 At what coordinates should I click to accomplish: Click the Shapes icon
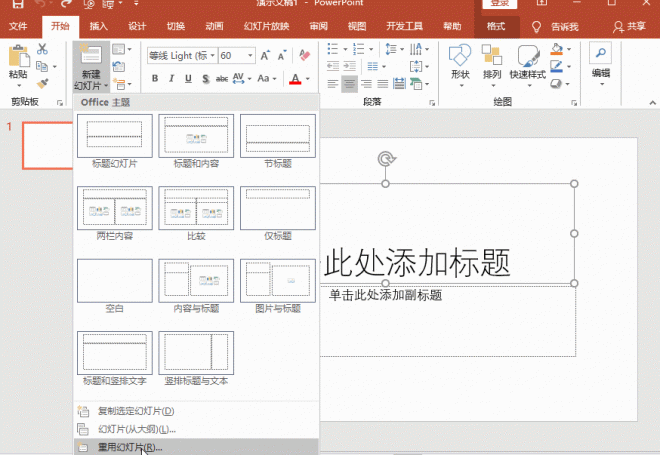tap(460, 56)
